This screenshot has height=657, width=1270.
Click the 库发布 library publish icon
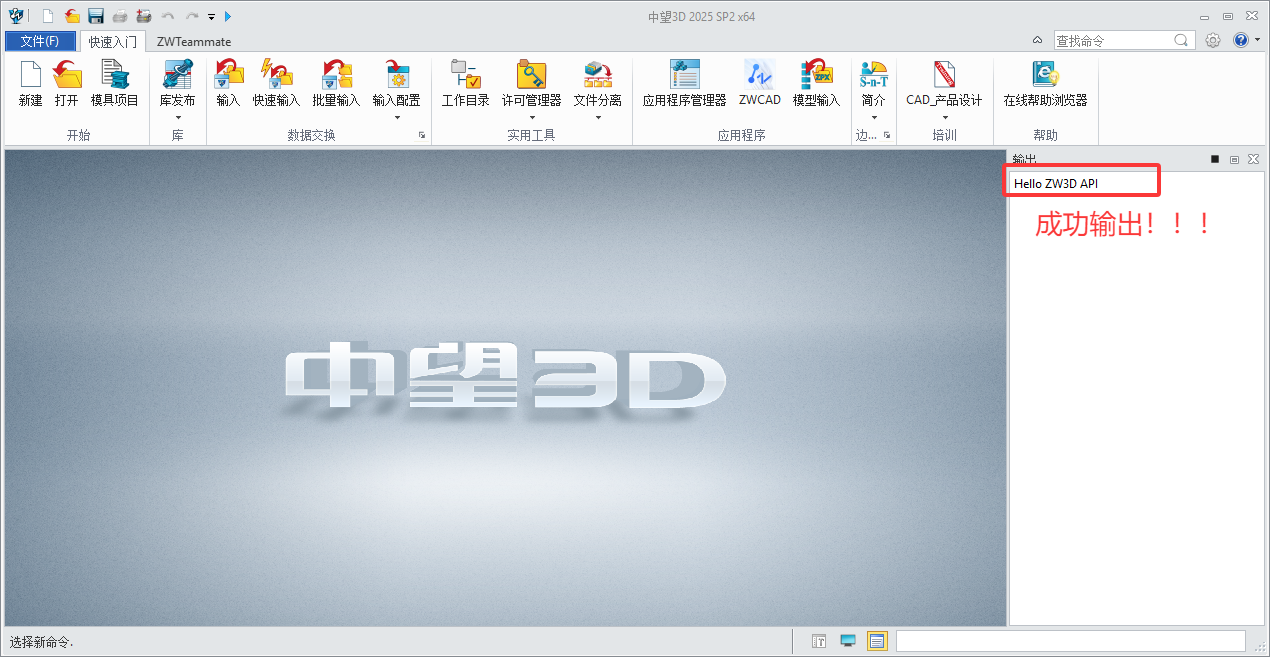[x=178, y=75]
